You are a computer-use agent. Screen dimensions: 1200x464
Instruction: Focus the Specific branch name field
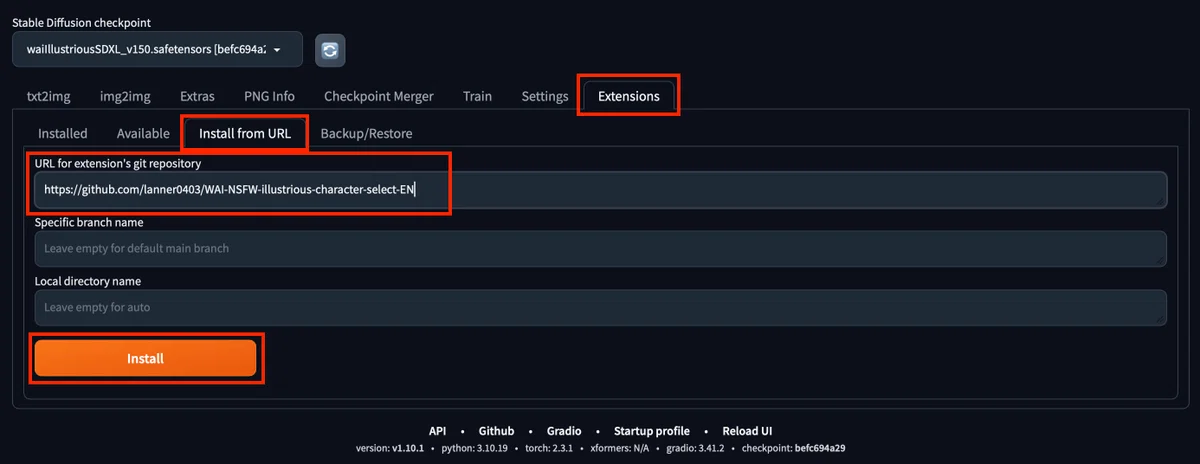point(600,248)
